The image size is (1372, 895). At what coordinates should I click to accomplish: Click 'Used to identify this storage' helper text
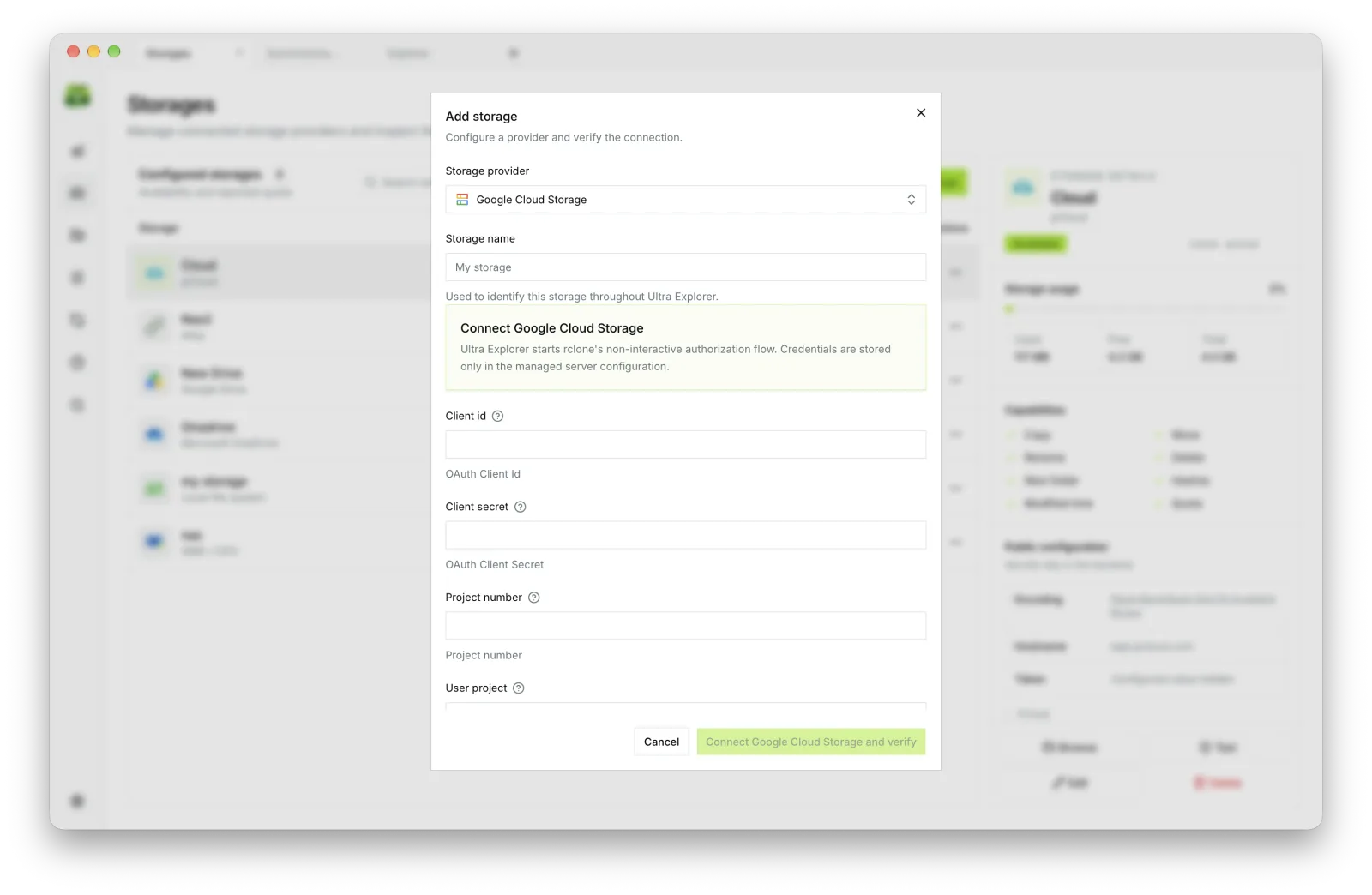click(x=581, y=297)
